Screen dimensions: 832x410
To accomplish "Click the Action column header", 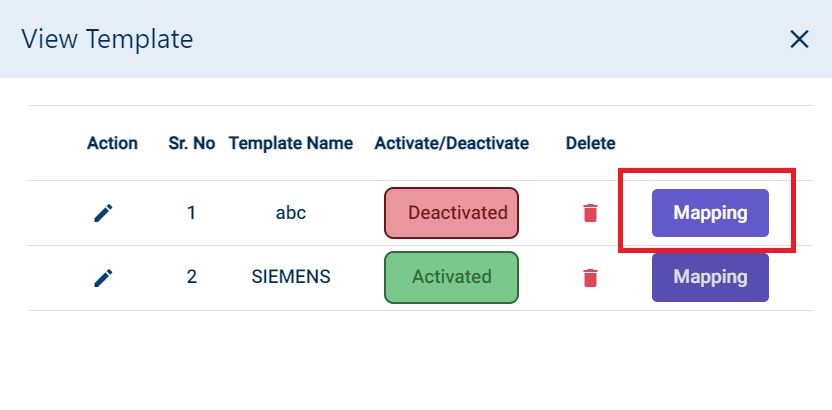I will (x=112, y=143).
